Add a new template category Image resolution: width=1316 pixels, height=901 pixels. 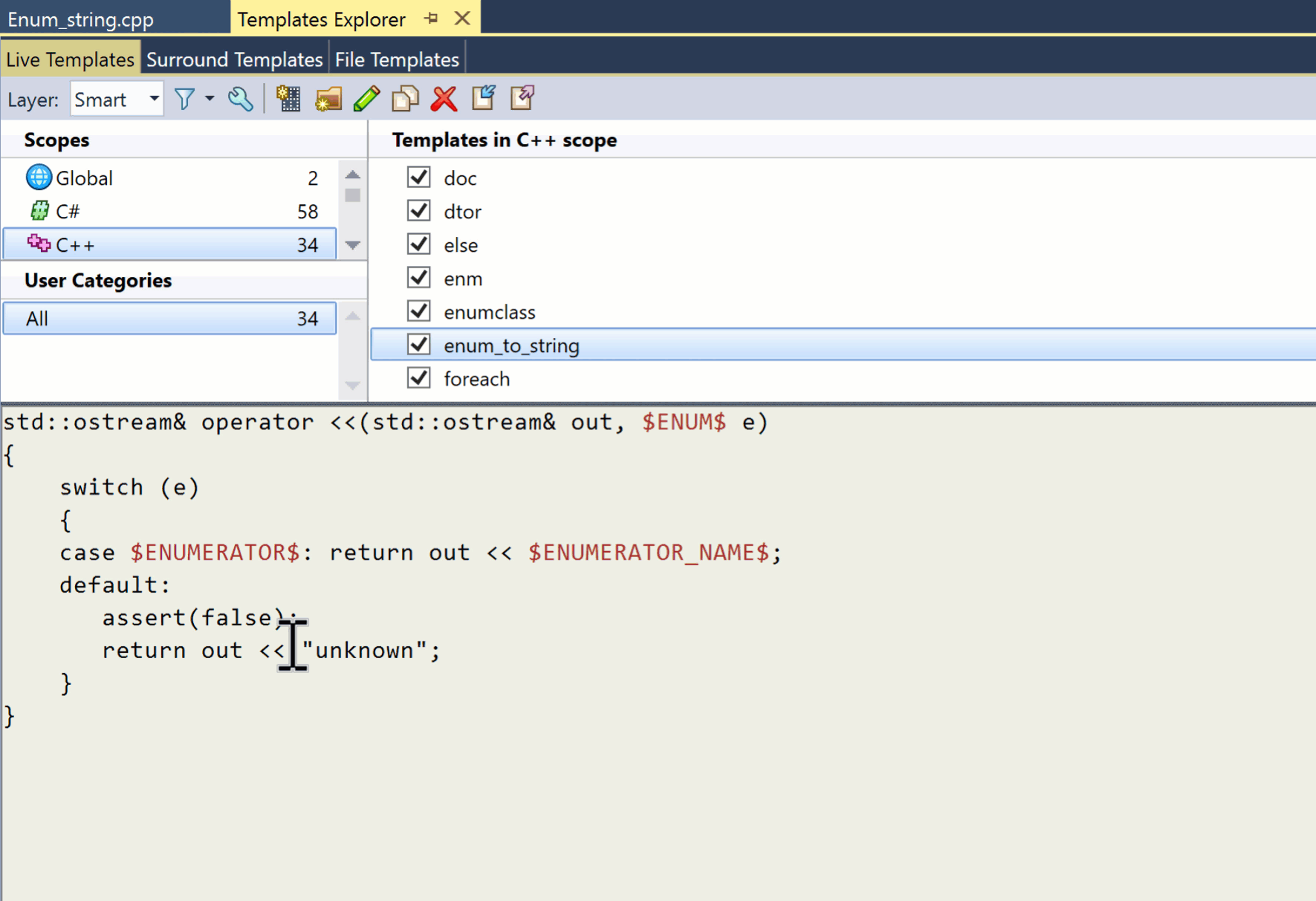328,98
